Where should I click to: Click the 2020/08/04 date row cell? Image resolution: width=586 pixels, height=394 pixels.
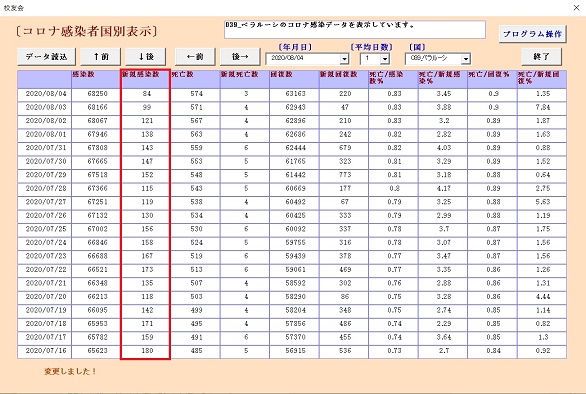[x=44, y=94]
